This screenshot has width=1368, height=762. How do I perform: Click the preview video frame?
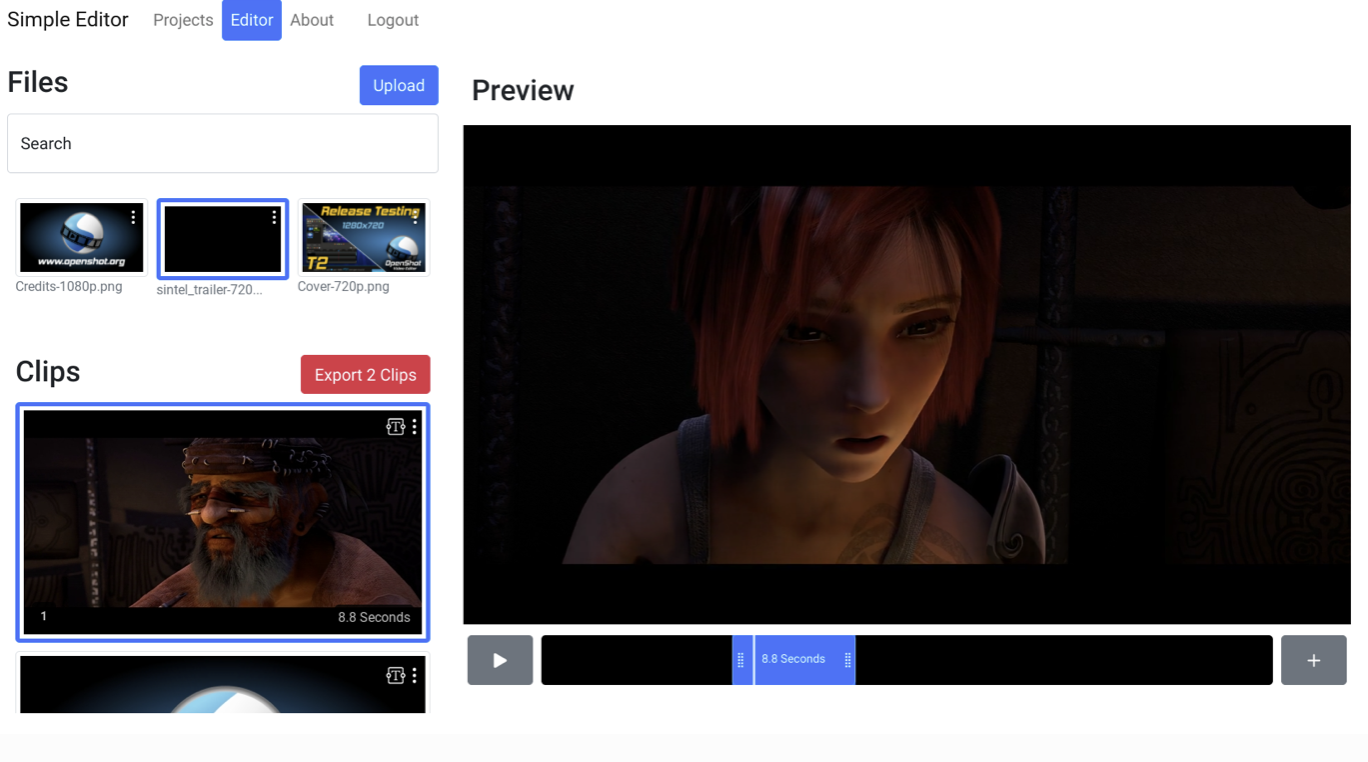(907, 375)
